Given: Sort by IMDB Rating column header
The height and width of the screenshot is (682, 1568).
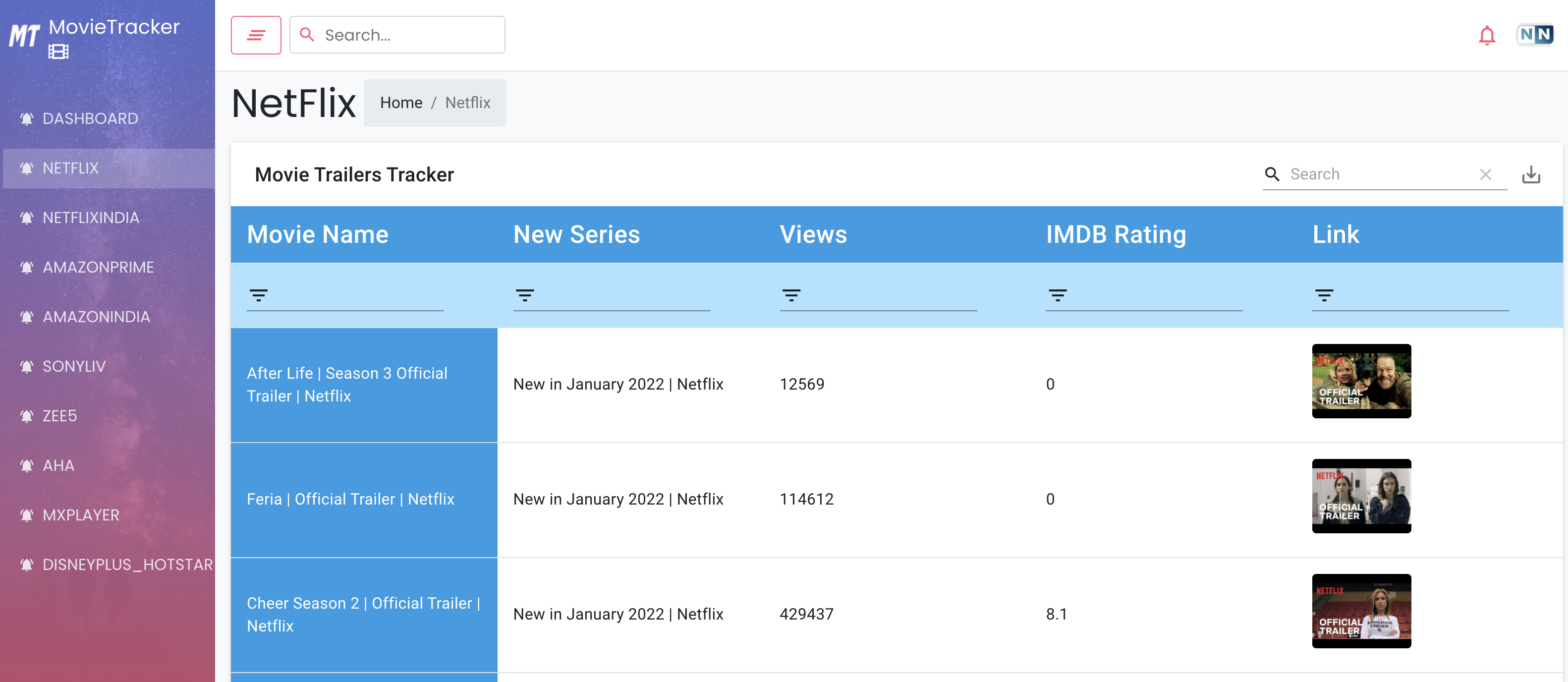Looking at the screenshot, I should (x=1117, y=234).
